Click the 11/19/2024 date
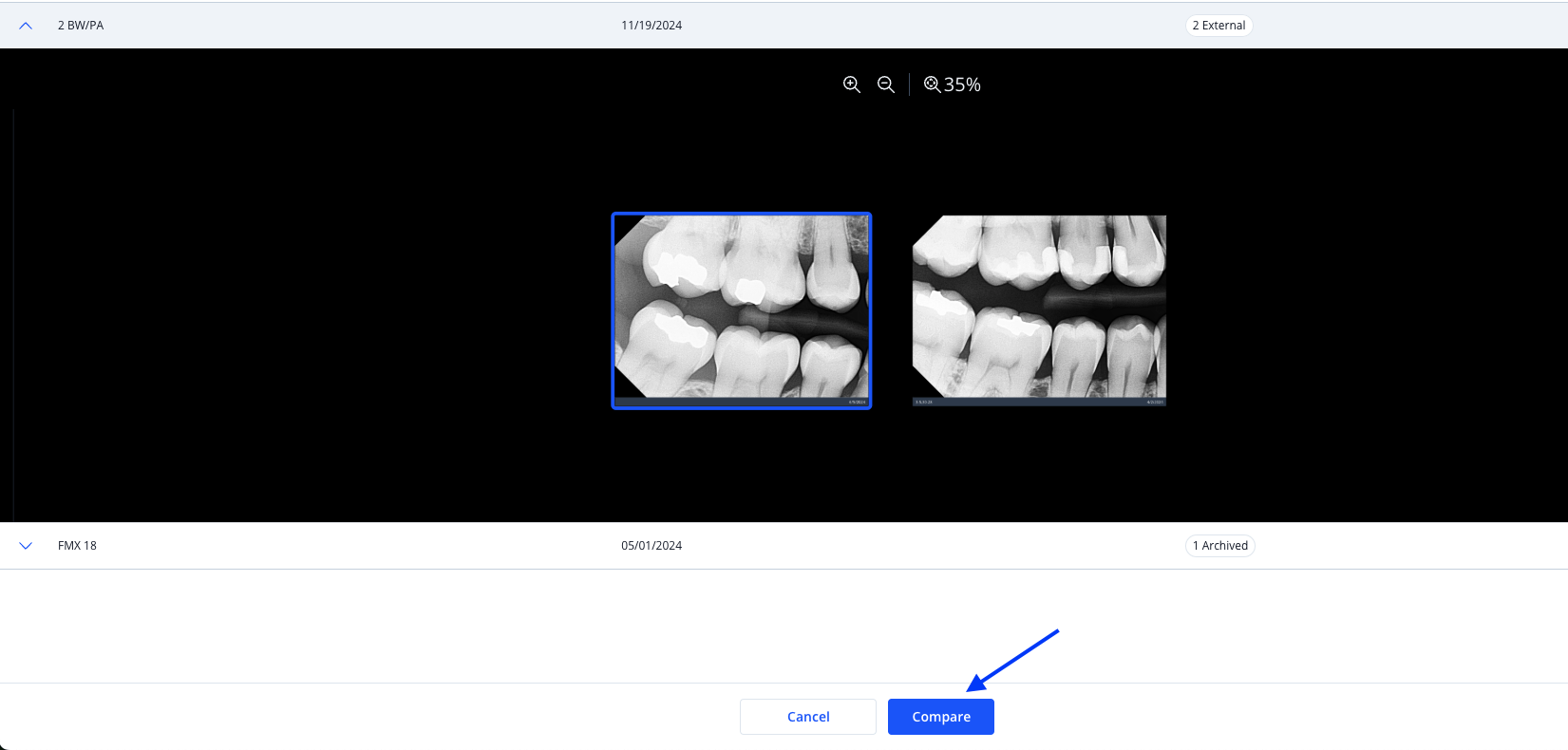Image resolution: width=1568 pixels, height=750 pixels. click(652, 26)
